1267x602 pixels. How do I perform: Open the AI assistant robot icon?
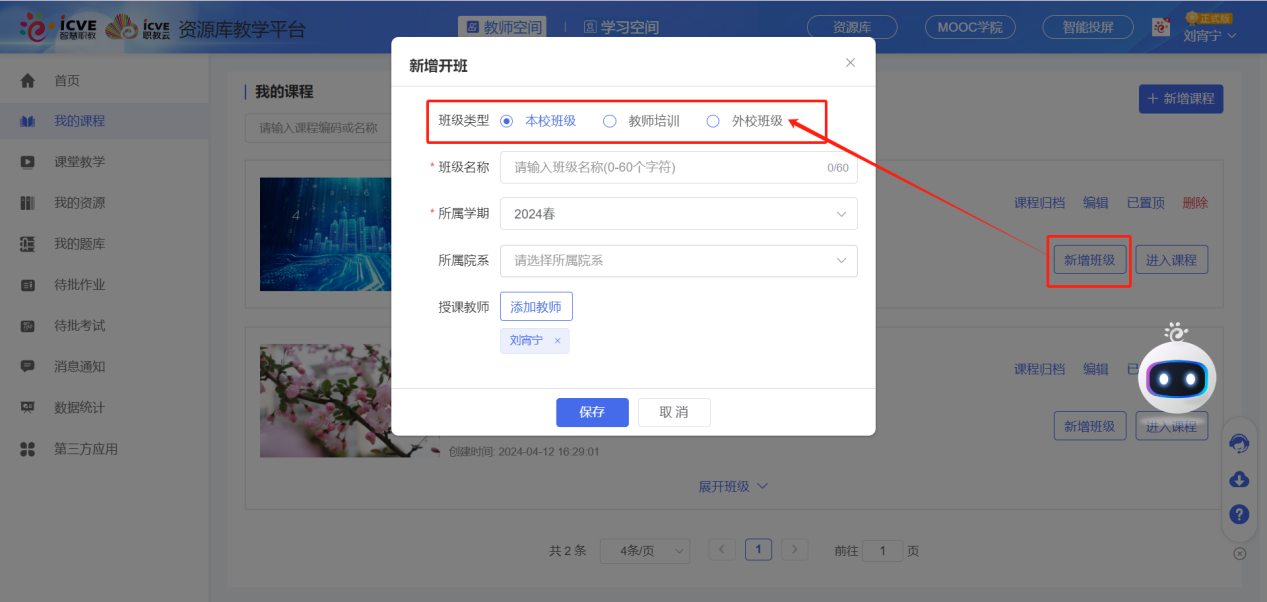pyautogui.click(x=1176, y=375)
